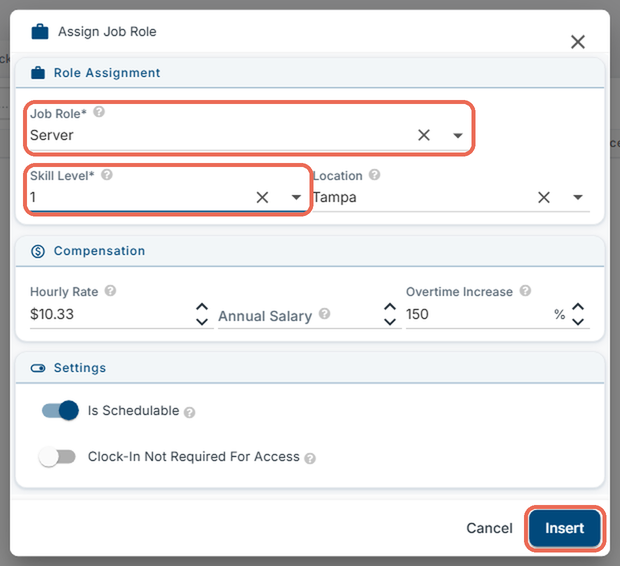This screenshot has width=620, height=566.
Task: Clear the Tampa location selection
Action: click(544, 197)
